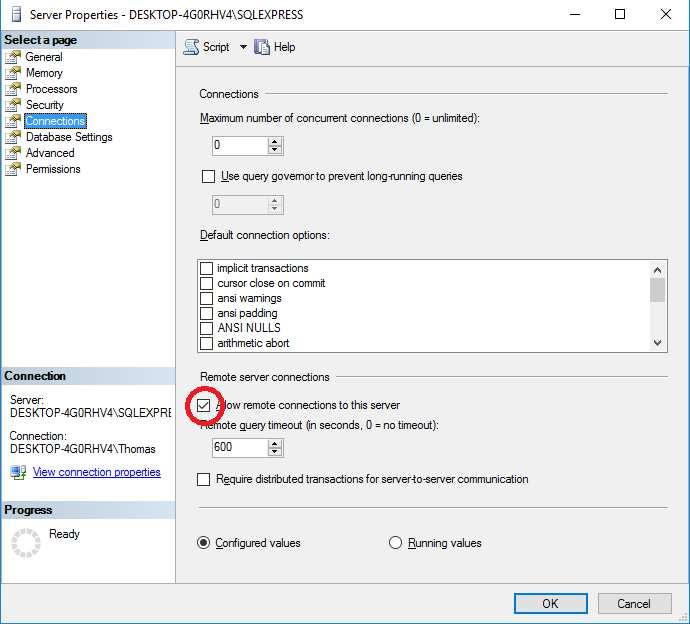Open the Security page

click(x=45, y=105)
